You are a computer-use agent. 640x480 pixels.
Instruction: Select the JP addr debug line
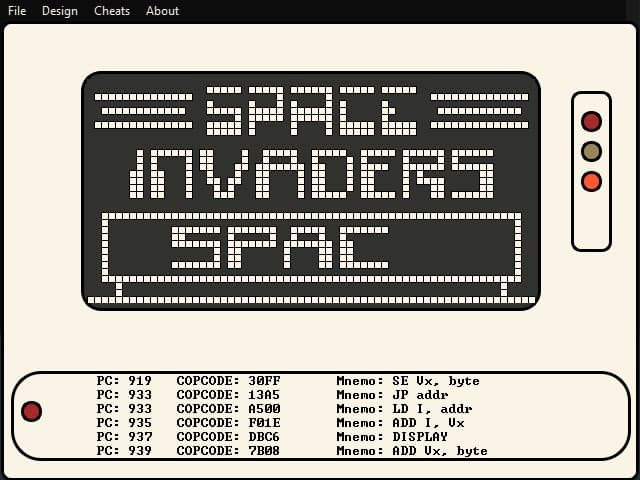[x=376, y=395]
